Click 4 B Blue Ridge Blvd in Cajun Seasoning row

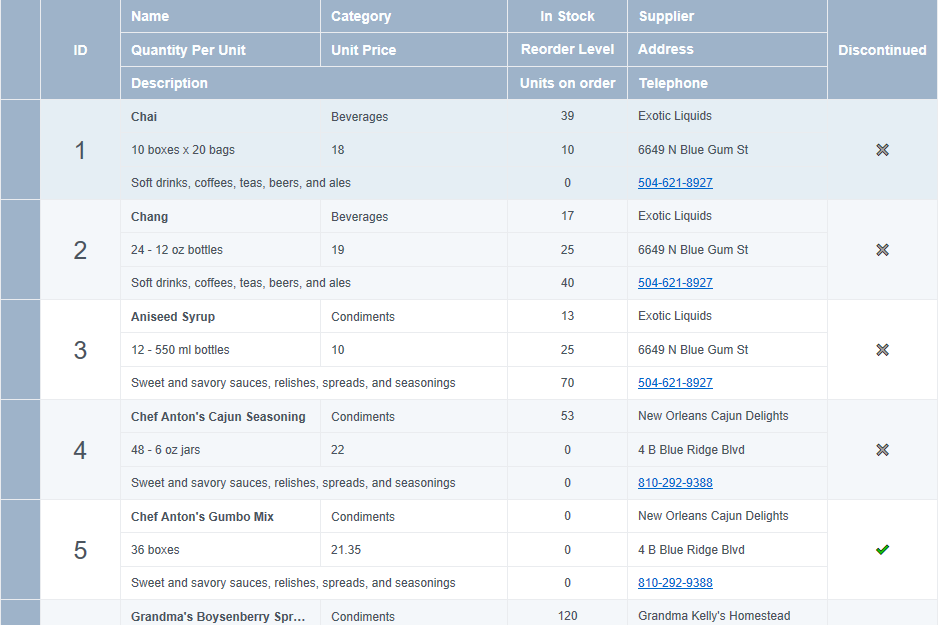[x=691, y=449]
